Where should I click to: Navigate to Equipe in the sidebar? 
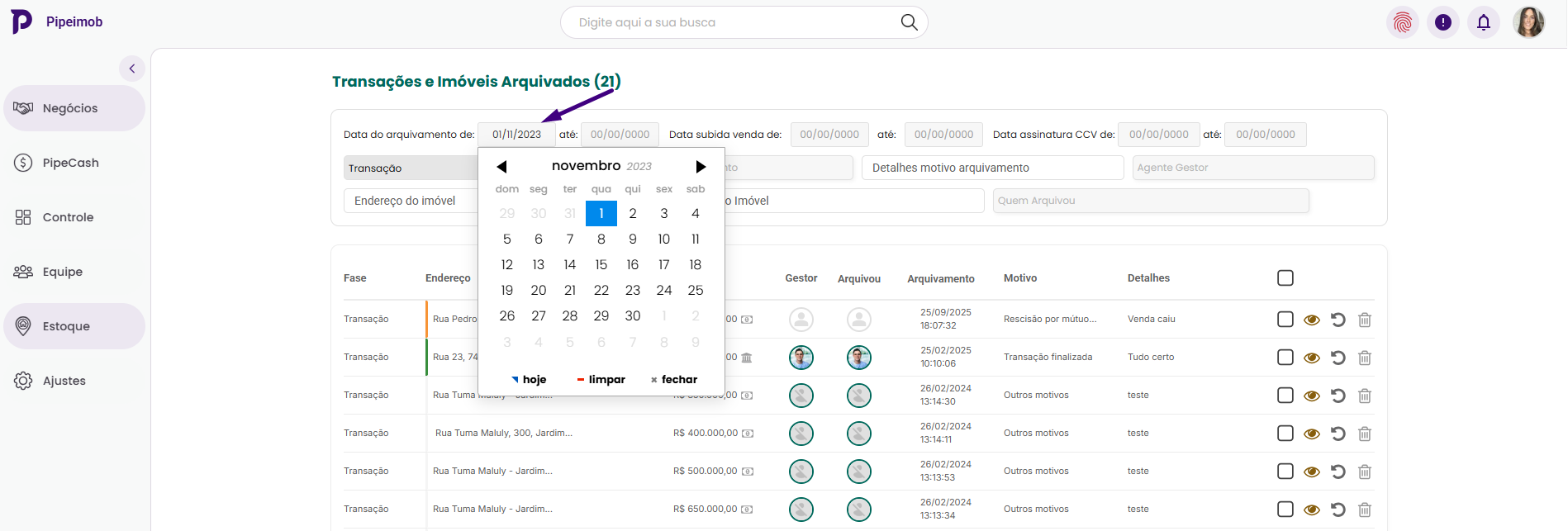pyautogui.click(x=63, y=272)
